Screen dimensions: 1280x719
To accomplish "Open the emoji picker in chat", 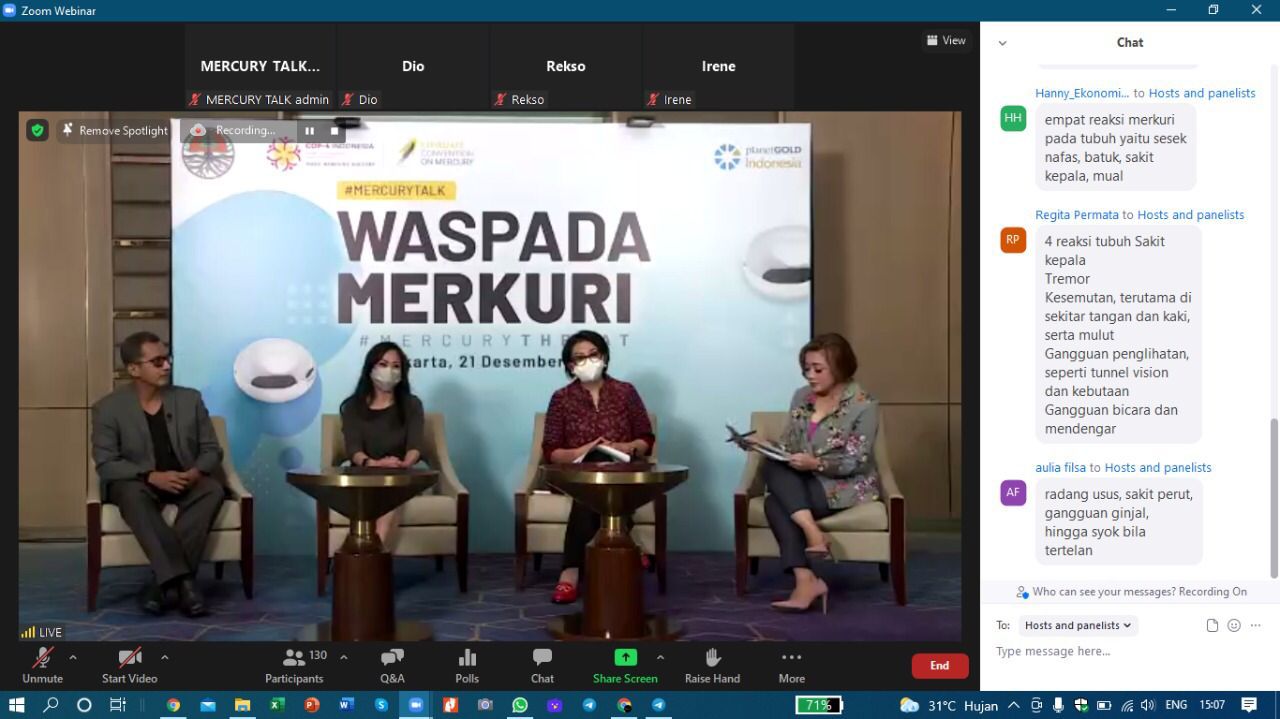I will pos(1234,625).
